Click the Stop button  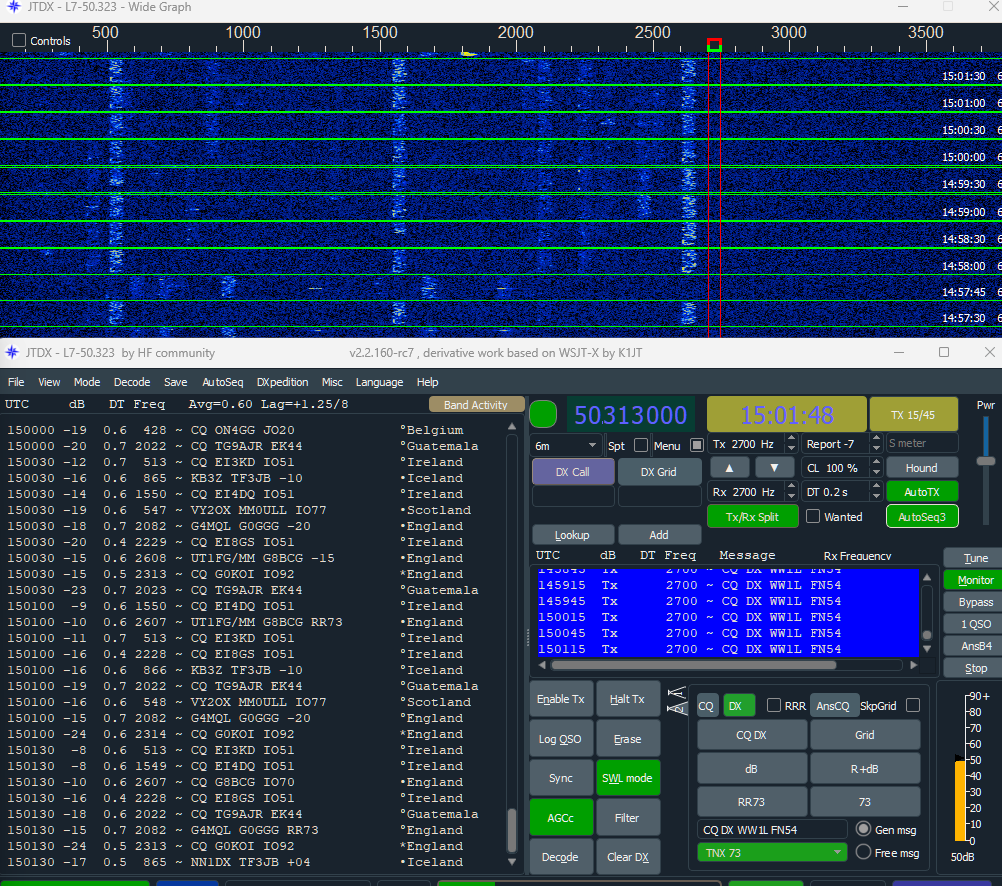[976, 668]
